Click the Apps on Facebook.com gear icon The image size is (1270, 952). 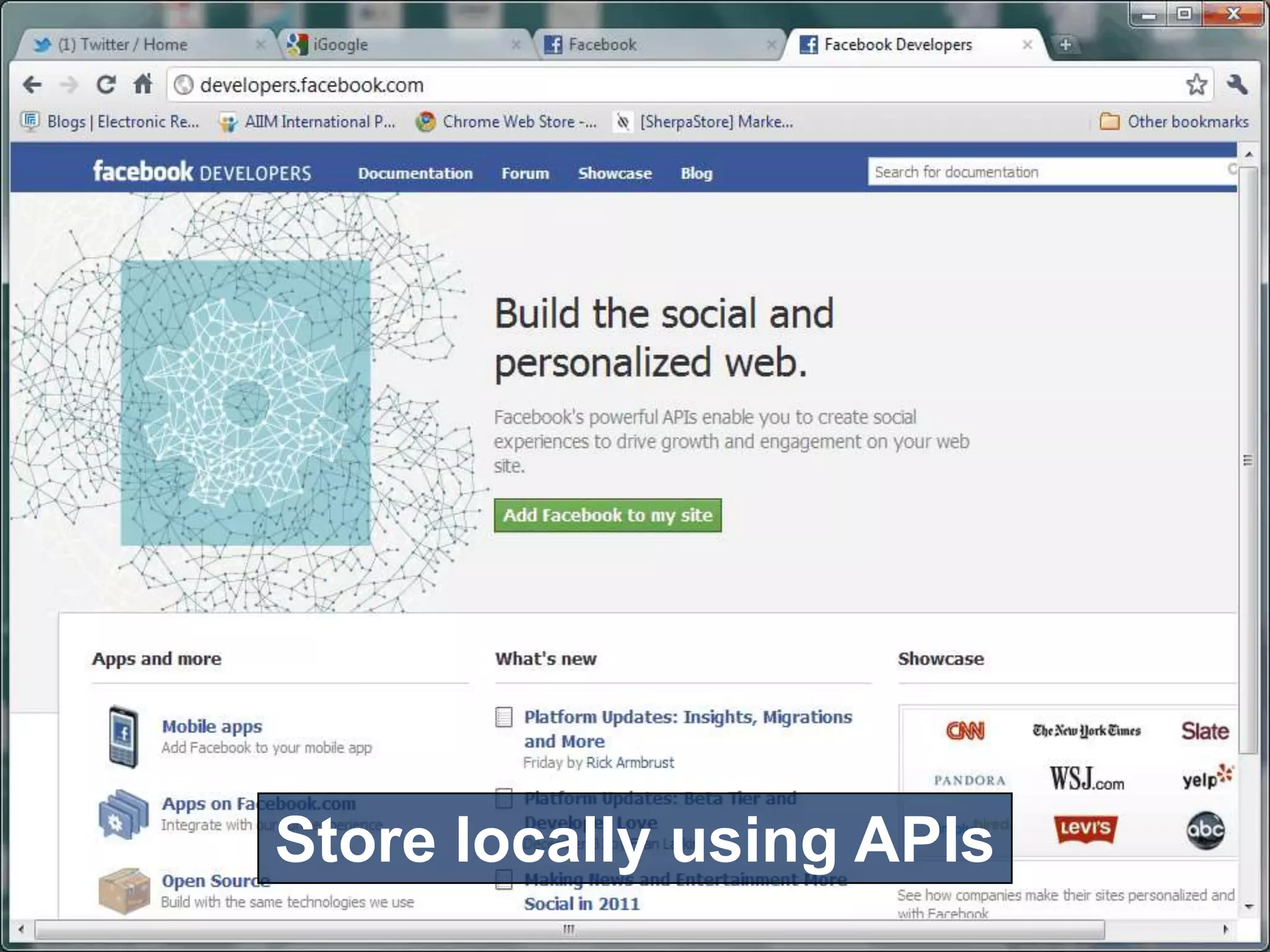[x=123, y=814]
